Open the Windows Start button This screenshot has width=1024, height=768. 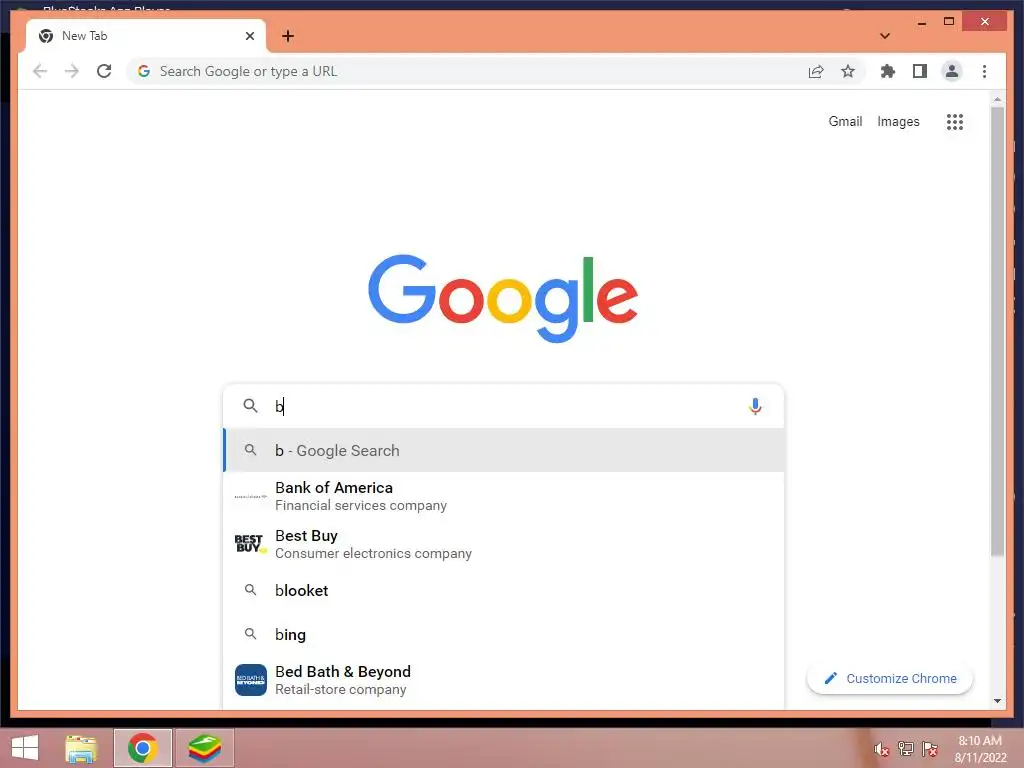click(25, 748)
